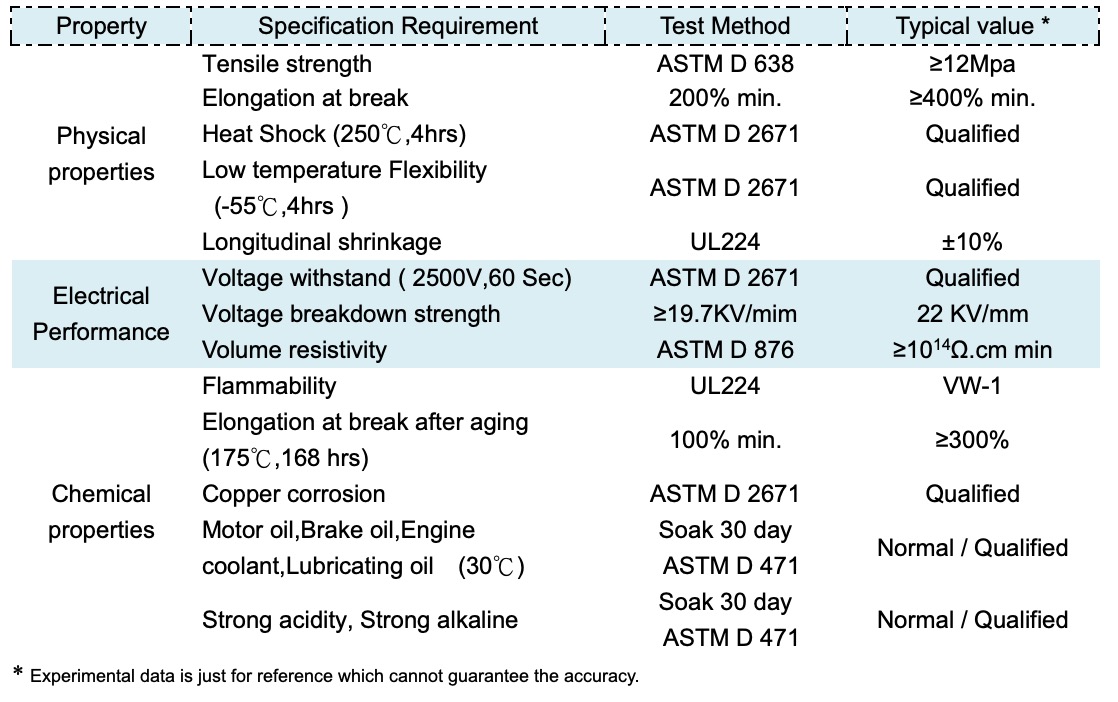Select the Specification Requirement column header
This screenshot has height=702, width=1118.
point(398,26)
